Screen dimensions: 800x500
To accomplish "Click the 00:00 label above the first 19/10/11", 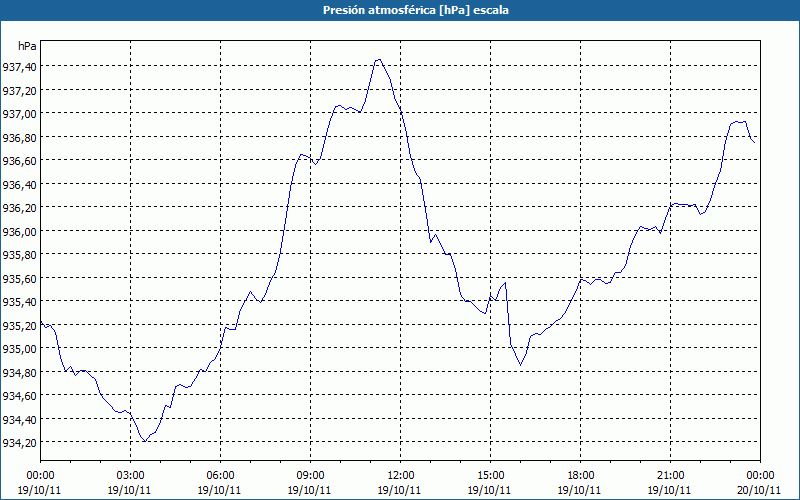I will click(40, 476).
